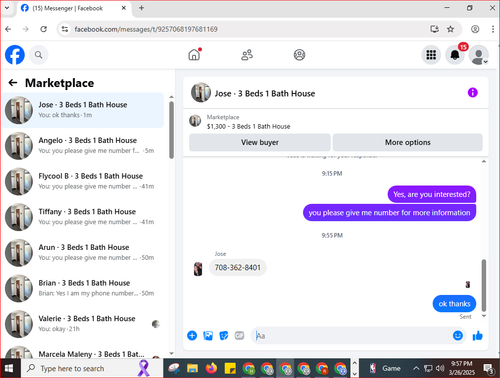View site information icon in address bar

click(65, 29)
